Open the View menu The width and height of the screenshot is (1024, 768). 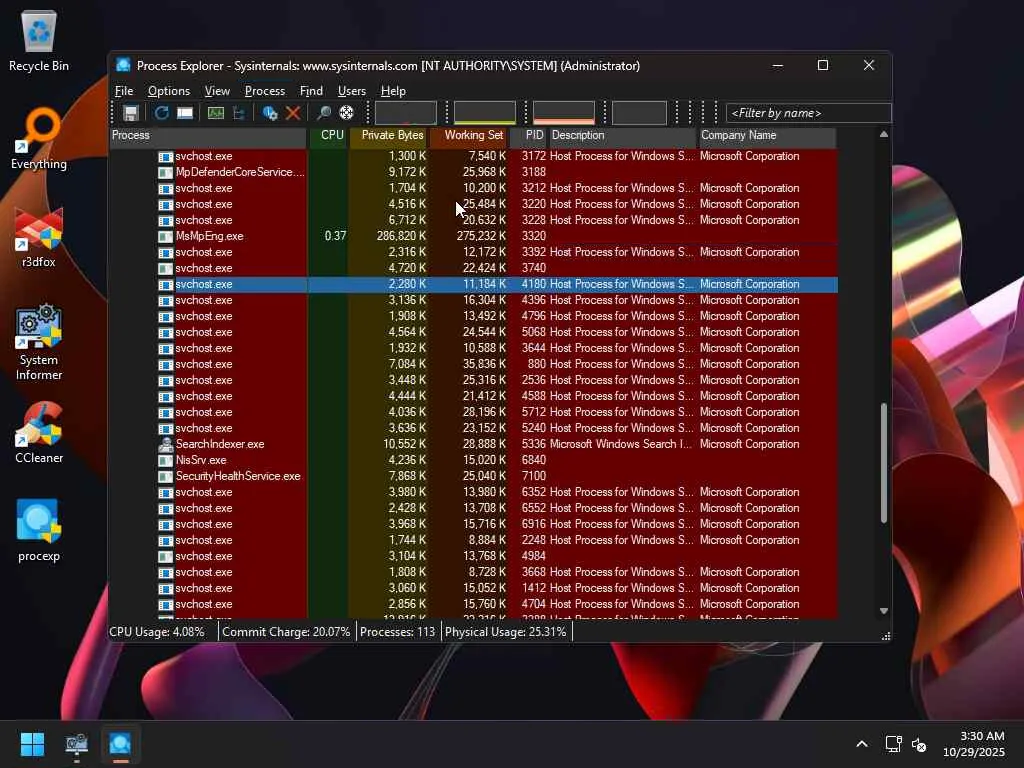click(x=217, y=91)
